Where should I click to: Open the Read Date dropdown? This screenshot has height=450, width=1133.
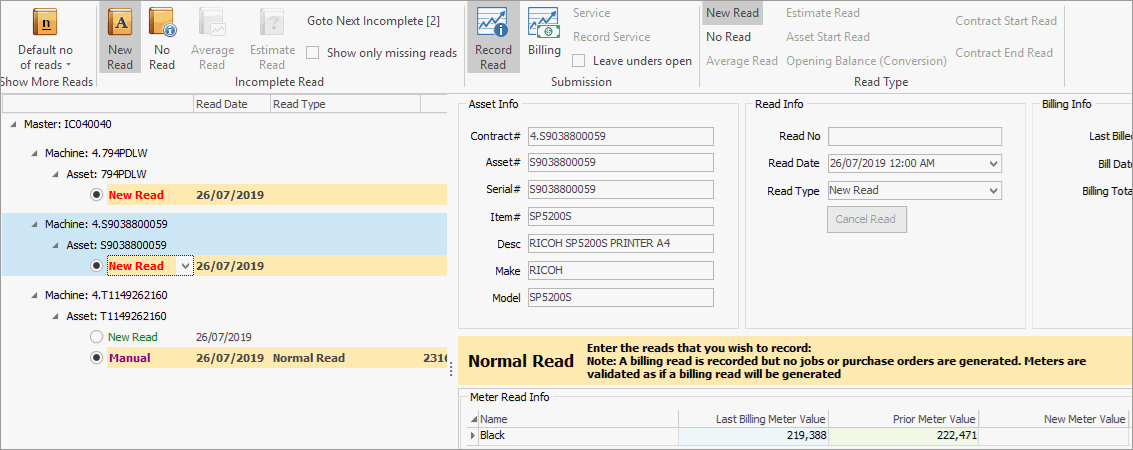[x=993, y=163]
